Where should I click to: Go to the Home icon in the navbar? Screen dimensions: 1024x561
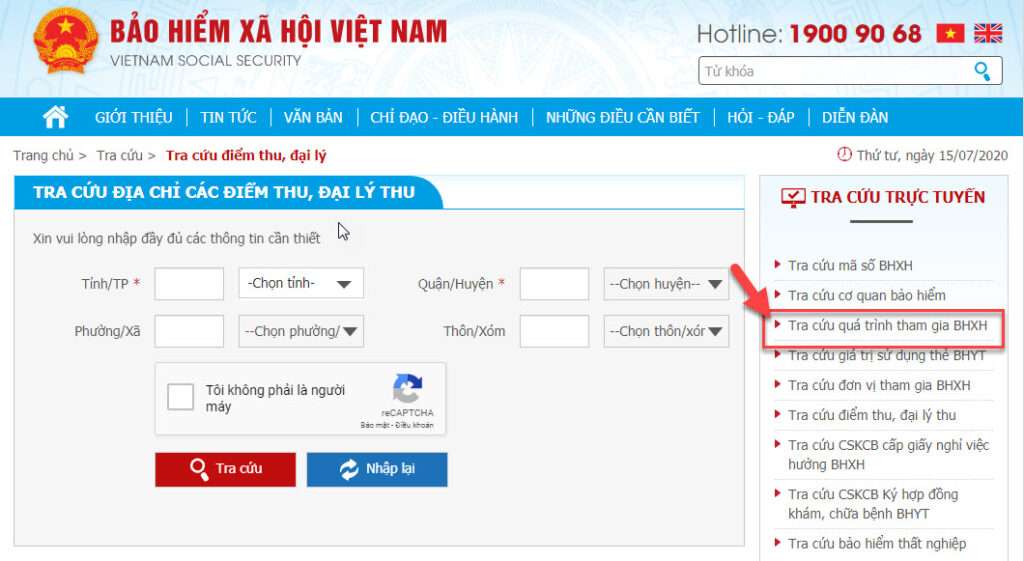tap(56, 117)
